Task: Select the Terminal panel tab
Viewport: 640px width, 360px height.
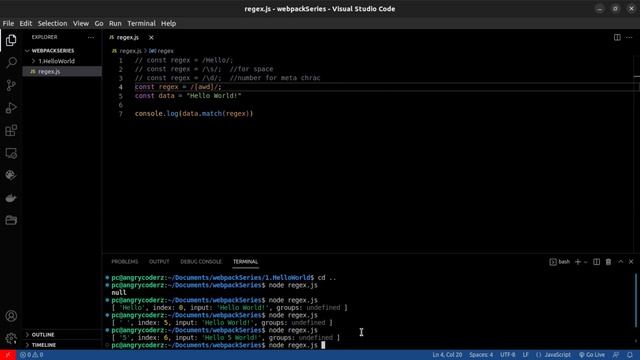Action: tap(245, 262)
